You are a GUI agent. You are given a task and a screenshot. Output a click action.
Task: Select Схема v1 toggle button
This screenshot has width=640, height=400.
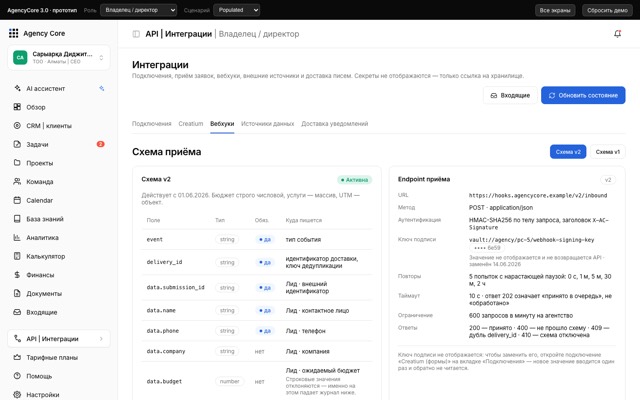coord(608,152)
